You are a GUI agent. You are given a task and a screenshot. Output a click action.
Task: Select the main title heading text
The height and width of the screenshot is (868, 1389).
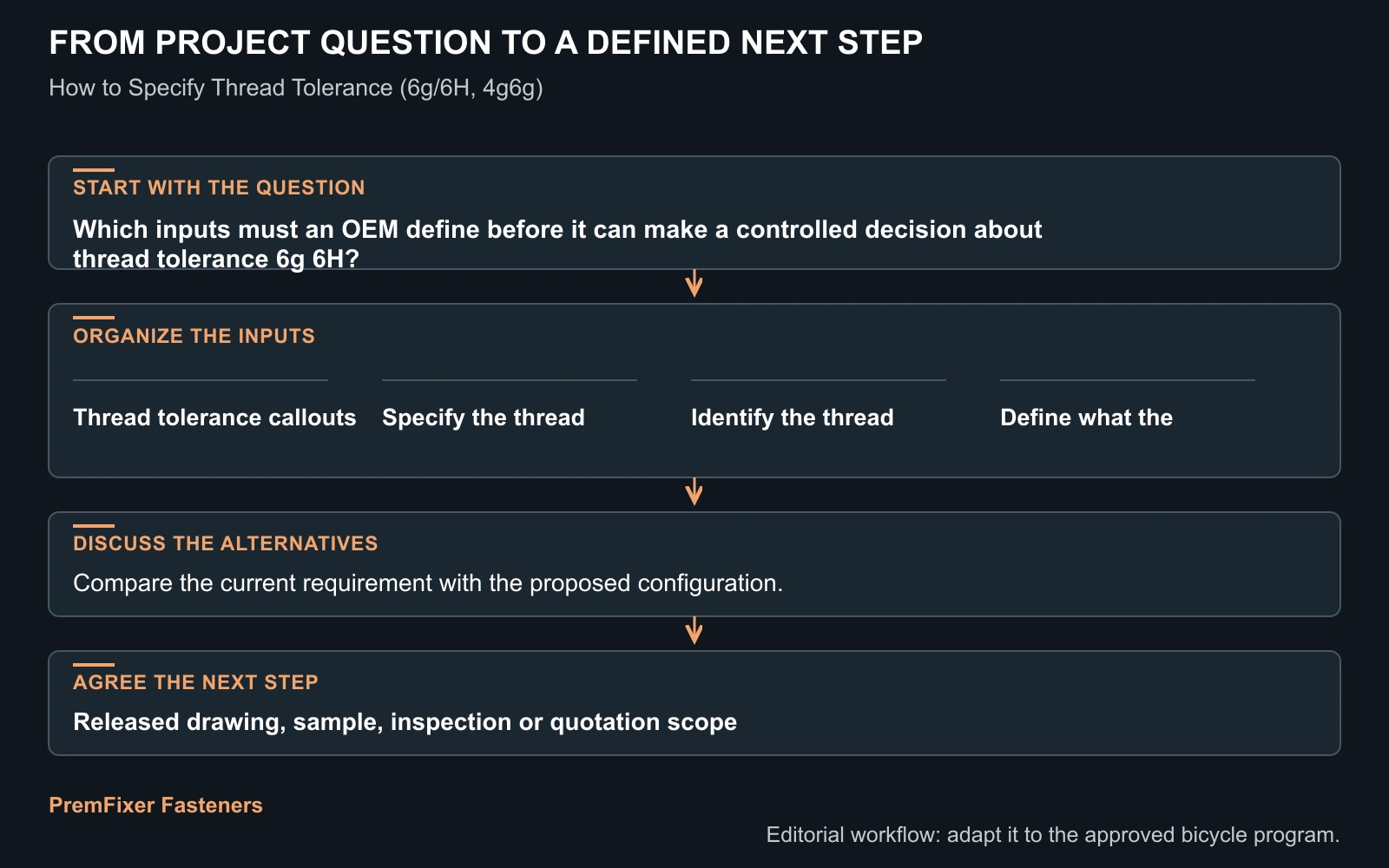[x=485, y=43]
